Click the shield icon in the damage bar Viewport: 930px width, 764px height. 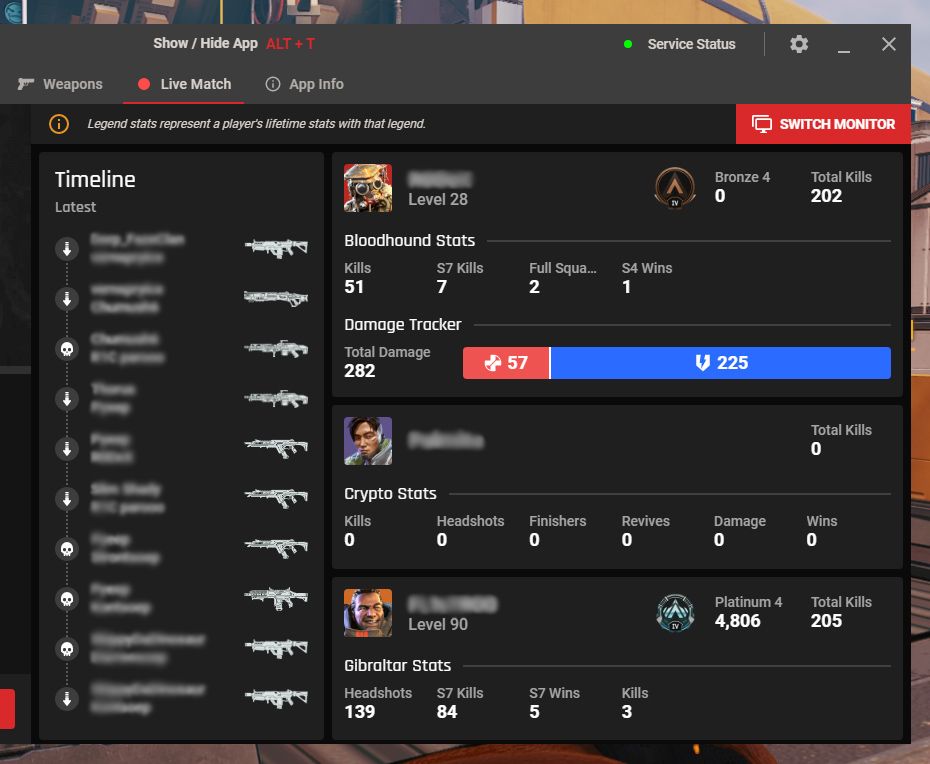(x=702, y=363)
